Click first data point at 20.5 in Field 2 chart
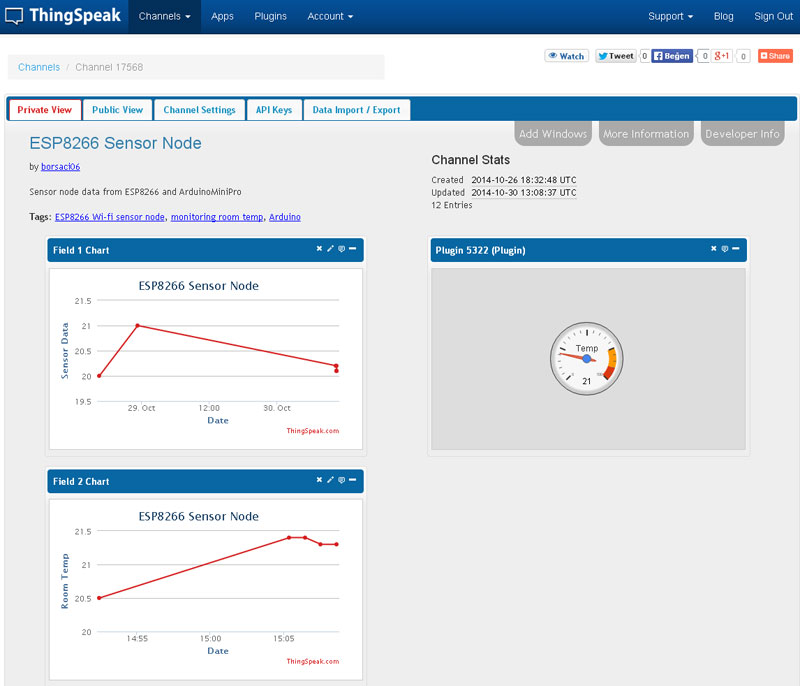Viewport: 800px width, 686px height. coord(99,598)
